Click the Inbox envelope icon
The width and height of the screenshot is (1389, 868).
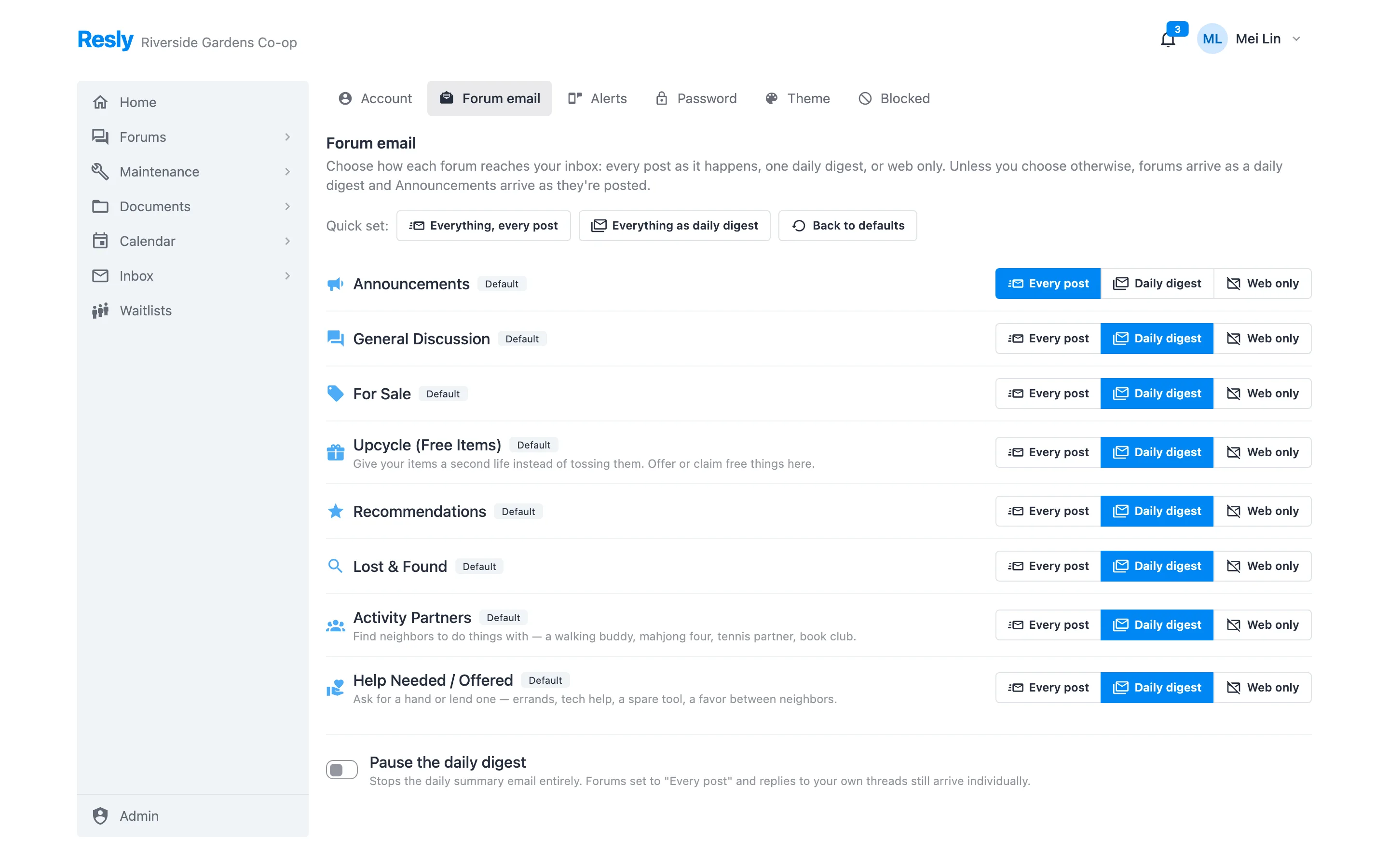[100, 275]
